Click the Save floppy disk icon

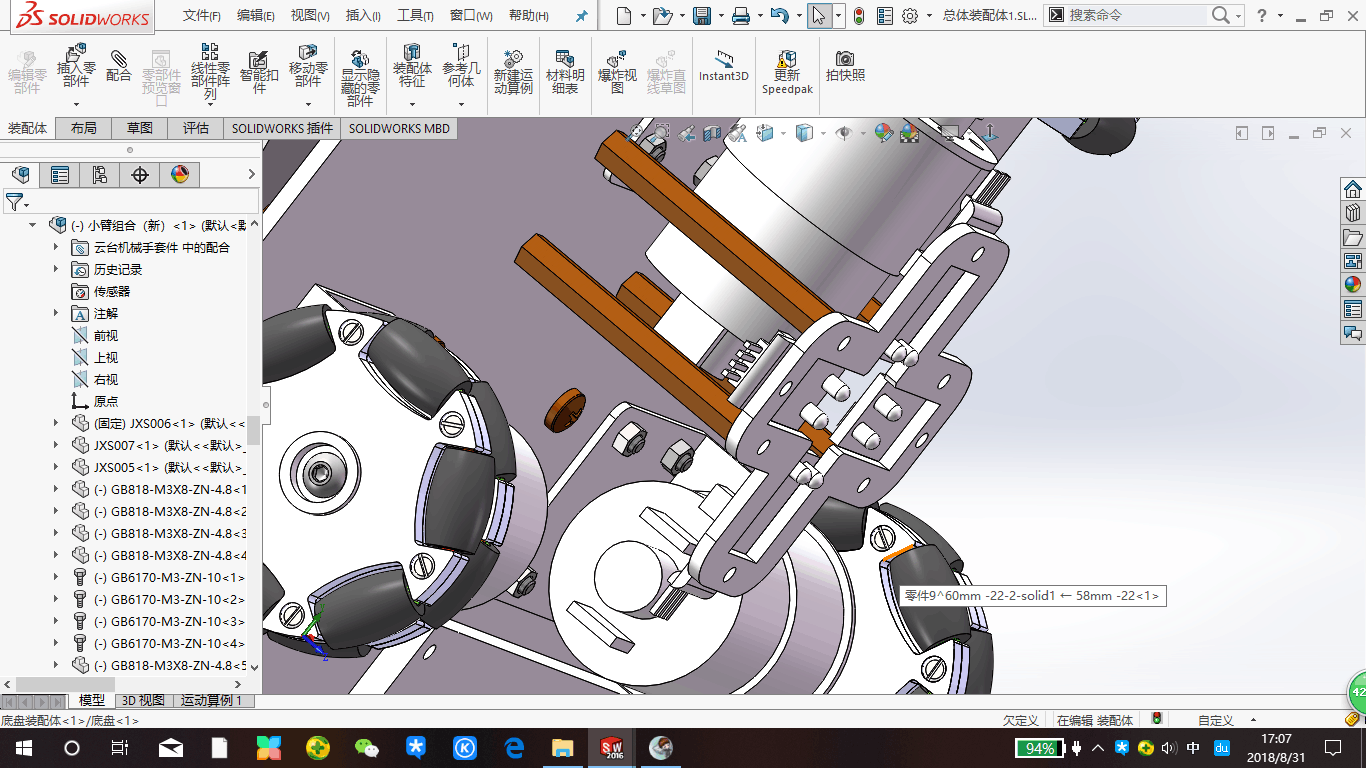[702, 16]
